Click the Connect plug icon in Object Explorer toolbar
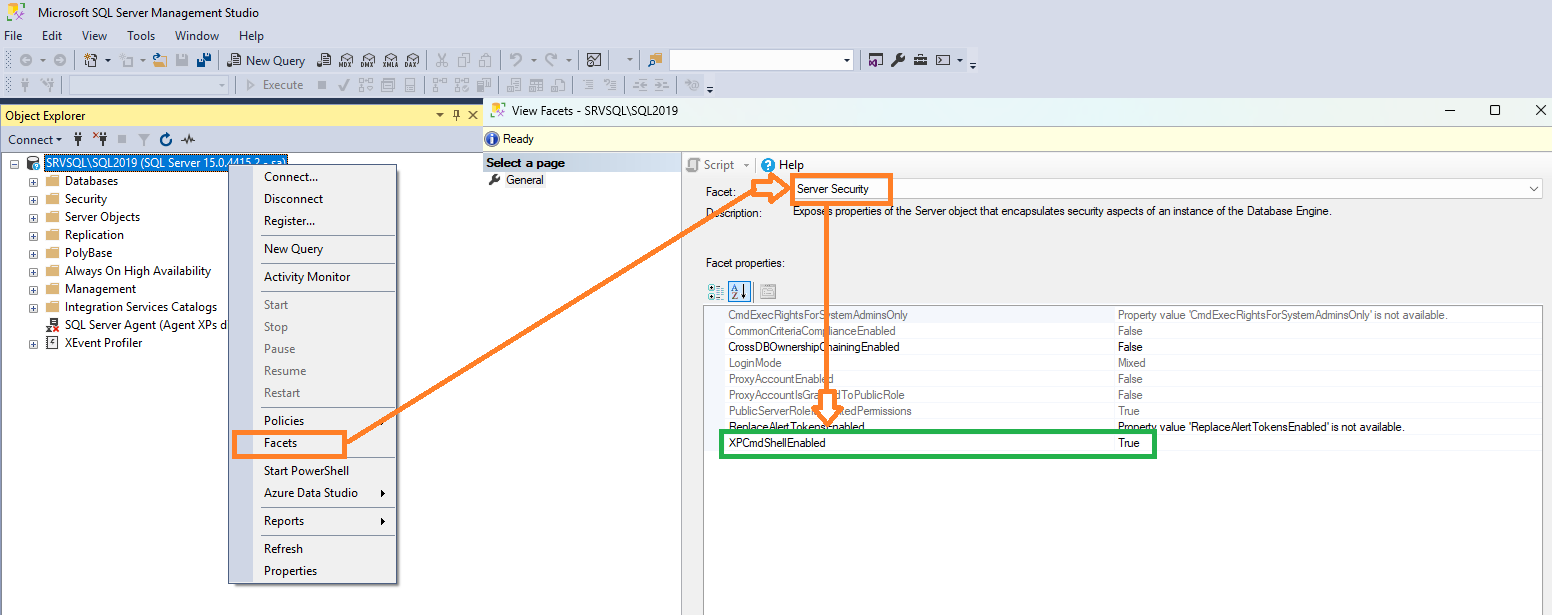 (78, 140)
